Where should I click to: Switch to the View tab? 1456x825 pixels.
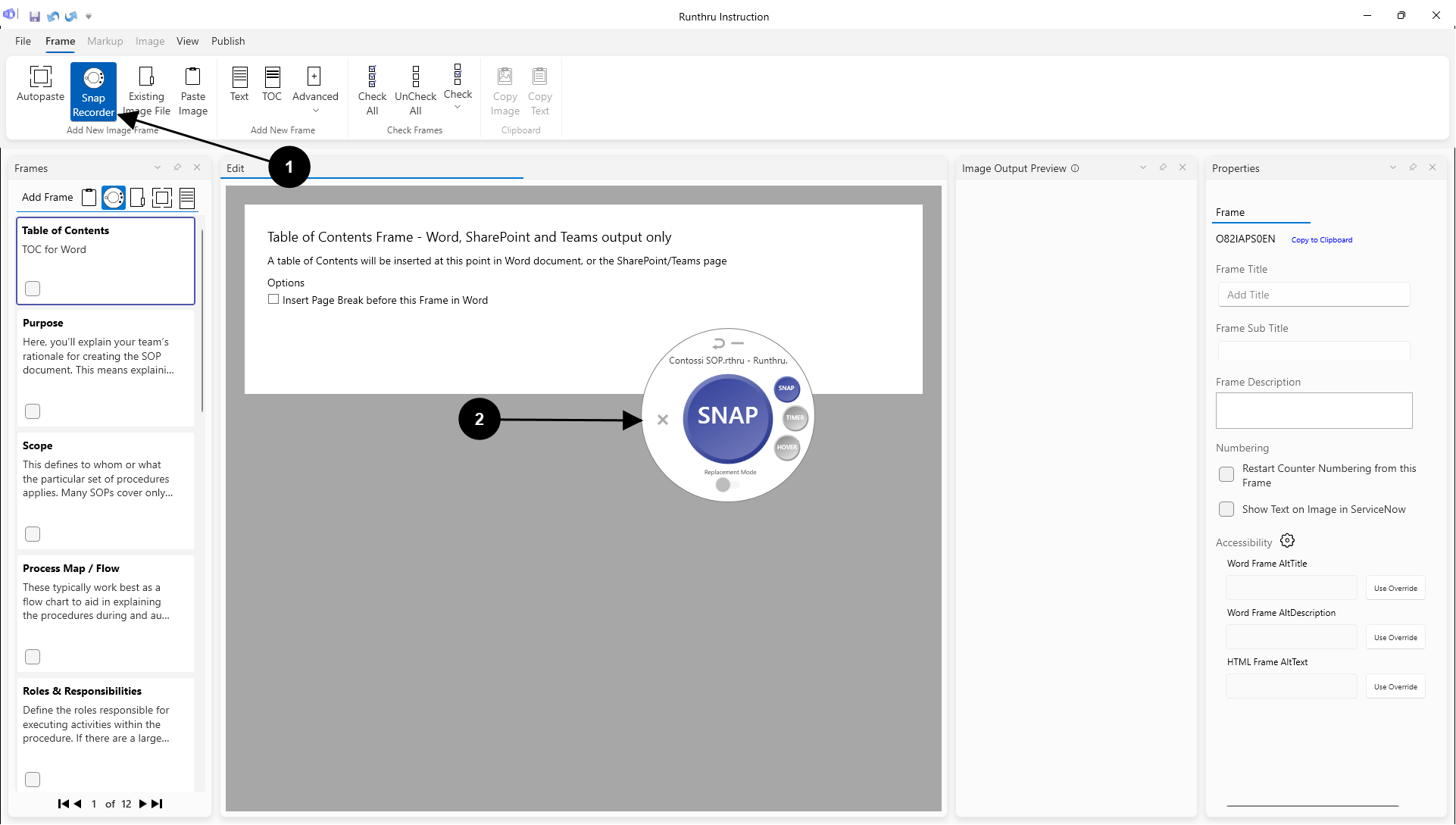pyautogui.click(x=187, y=41)
